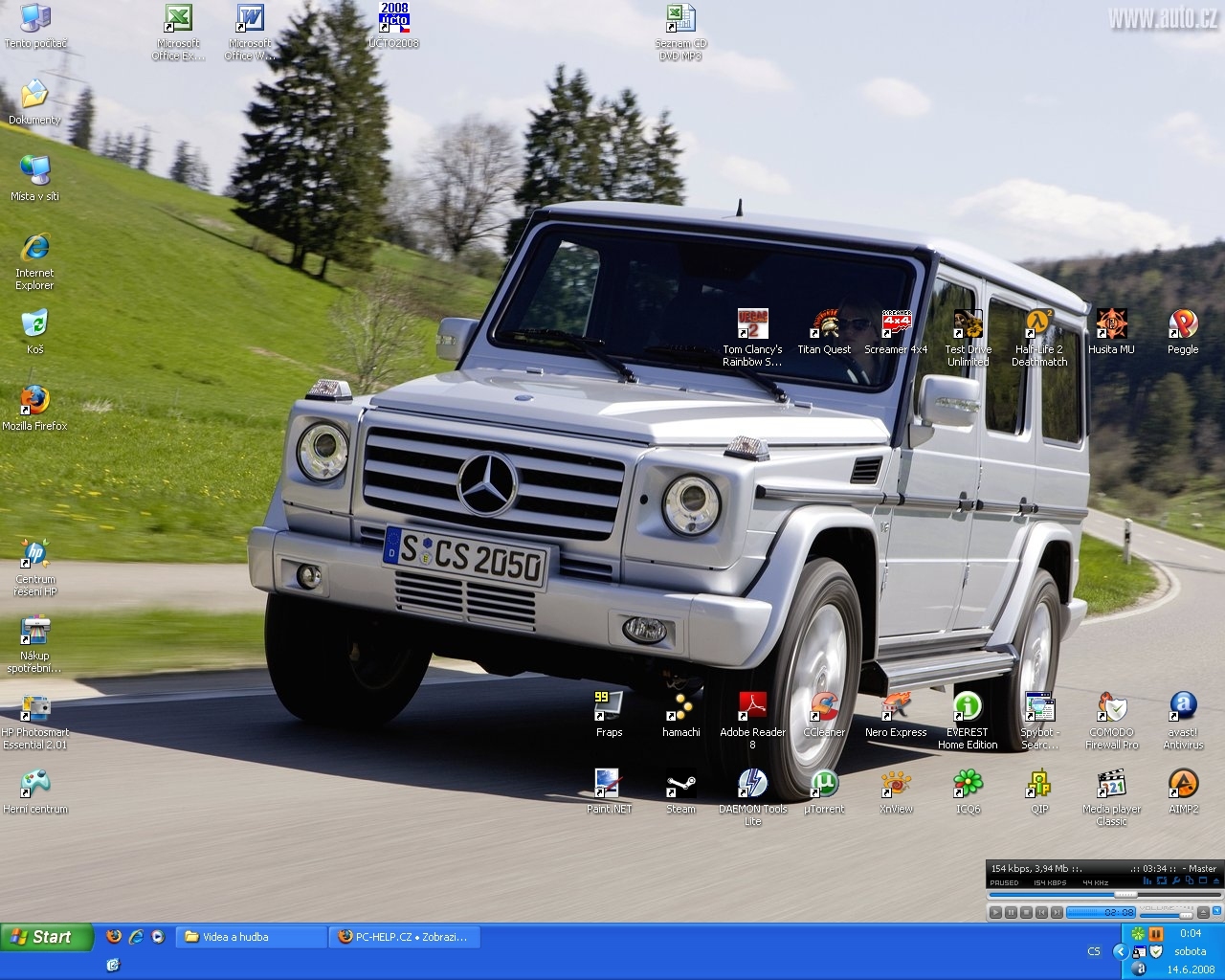The image size is (1225, 980).
Task: Toggle repeat mode in AIMP
Action: point(1162,880)
